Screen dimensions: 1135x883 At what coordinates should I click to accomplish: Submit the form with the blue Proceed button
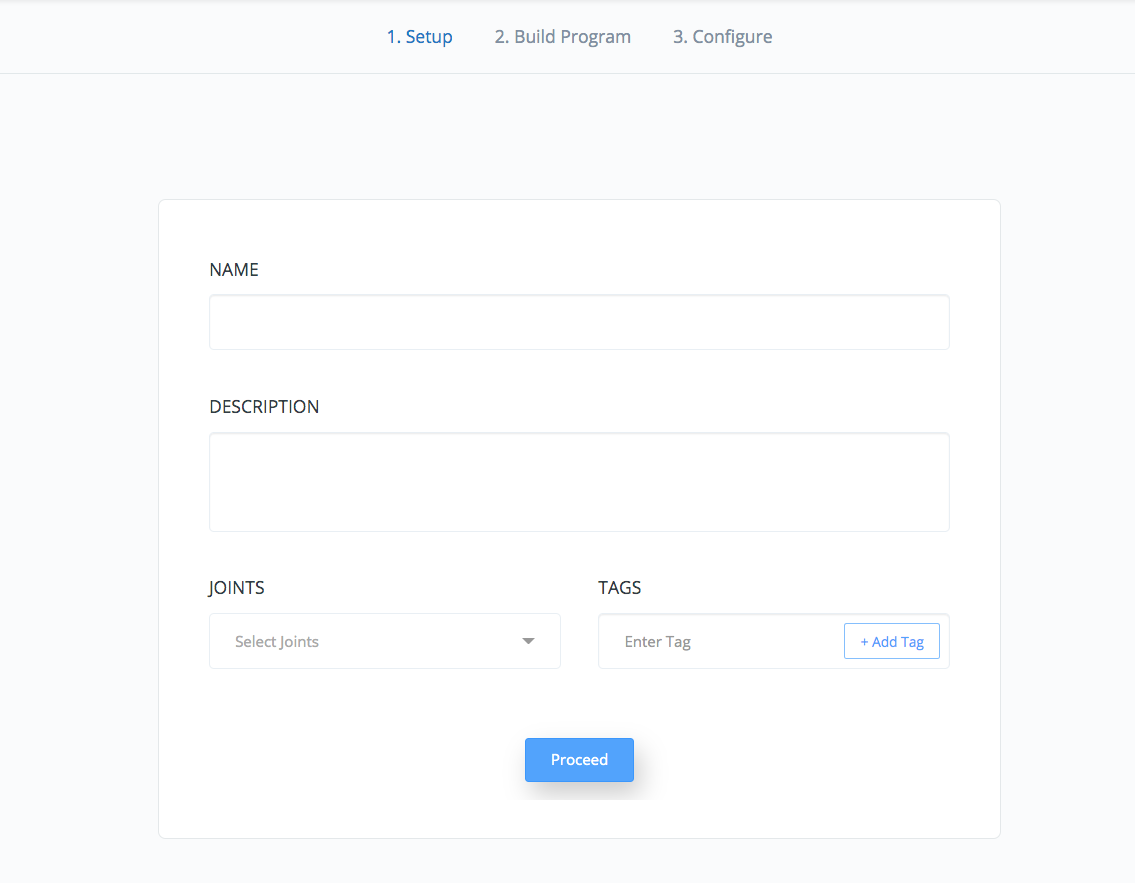coord(579,759)
